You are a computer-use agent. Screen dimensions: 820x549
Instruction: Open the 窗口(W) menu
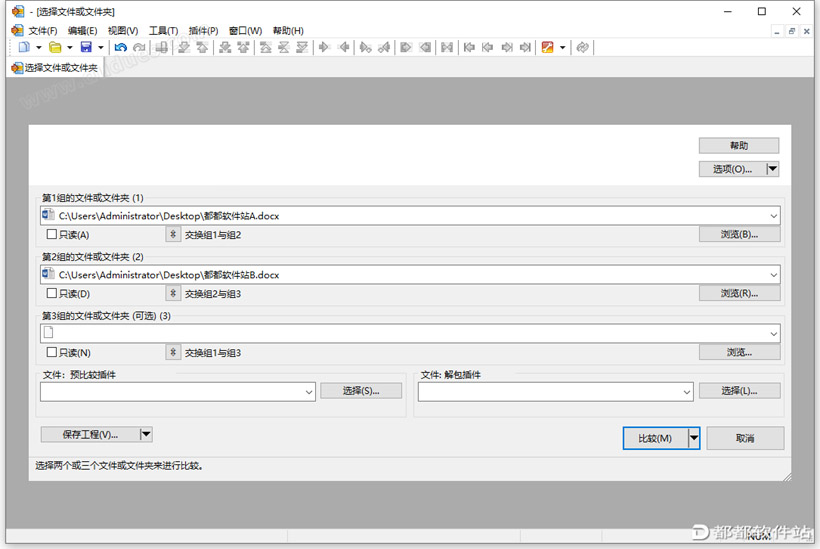(245, 31)
